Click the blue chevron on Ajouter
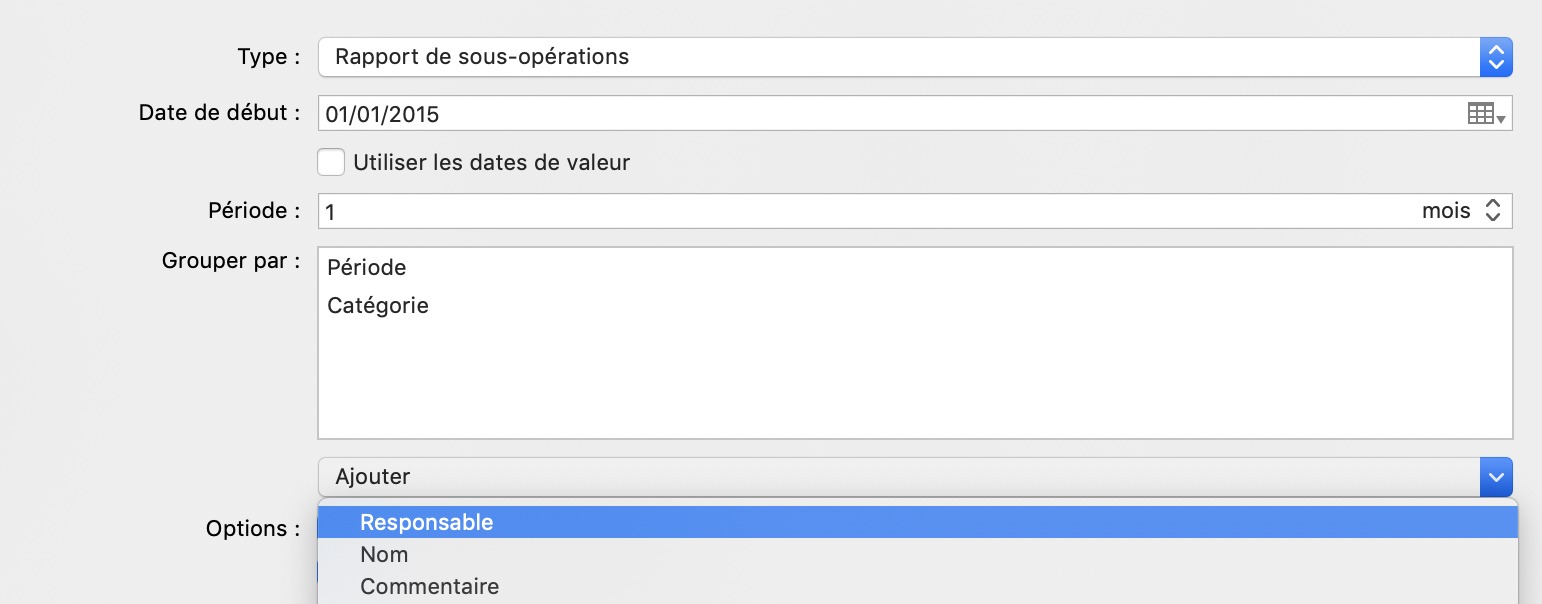Screen dimensions: 1542x604 click(x=1495, y=477)
